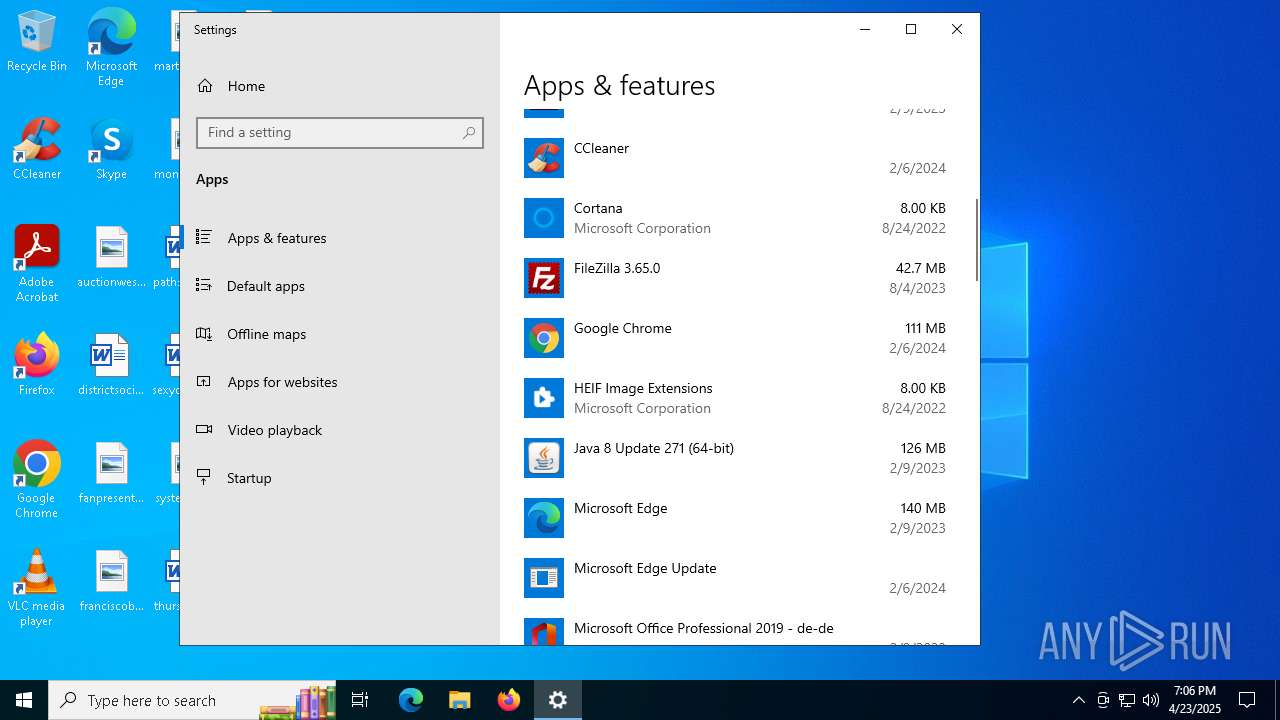Open Task View from the taskbar

(360, 700)
